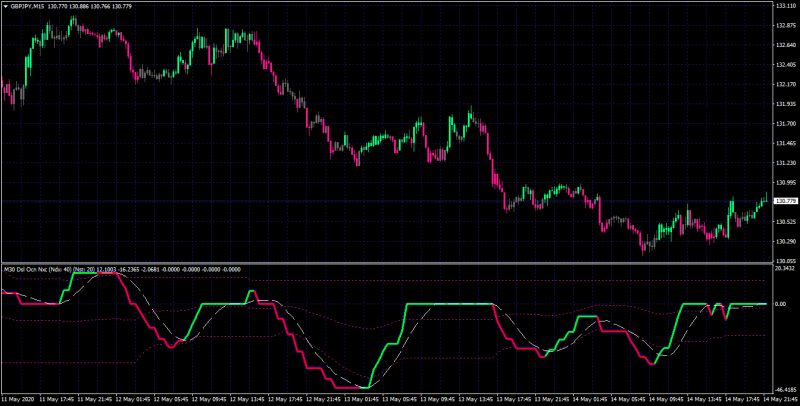This screenshot has height=406, width=800.
Task: Click the 13 May 05:45 time label
Action: pyautogui.click(x=399, y=399)
